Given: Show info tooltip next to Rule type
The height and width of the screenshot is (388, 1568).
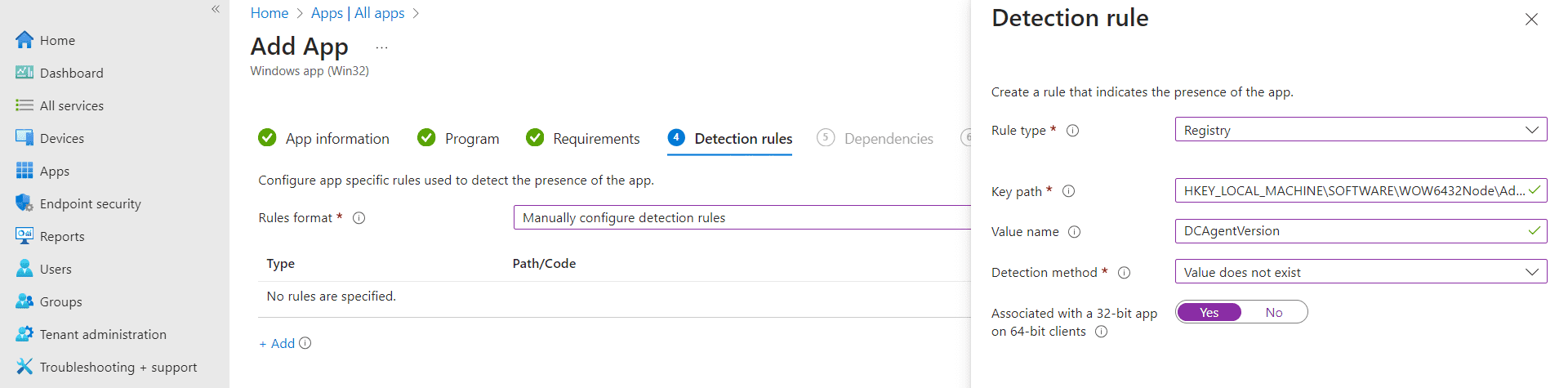Looking at the screenshot, I should pos(1073,131).
